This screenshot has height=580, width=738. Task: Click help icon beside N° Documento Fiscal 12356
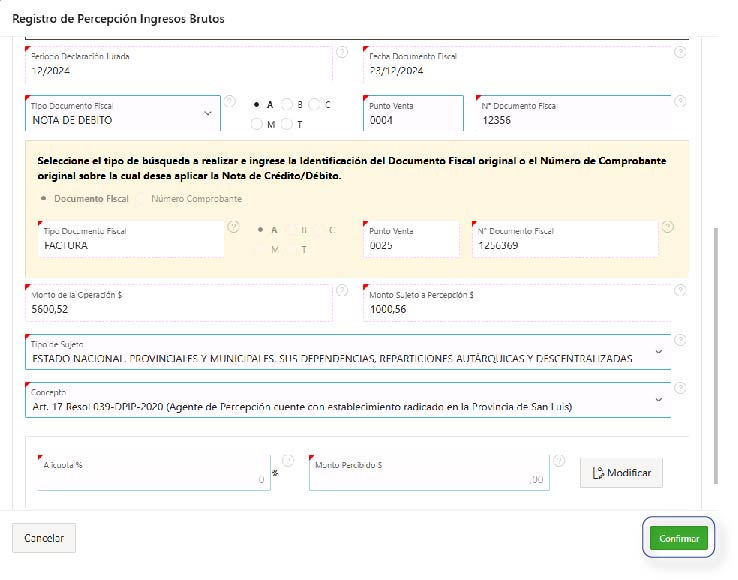(x=680, y=101)
